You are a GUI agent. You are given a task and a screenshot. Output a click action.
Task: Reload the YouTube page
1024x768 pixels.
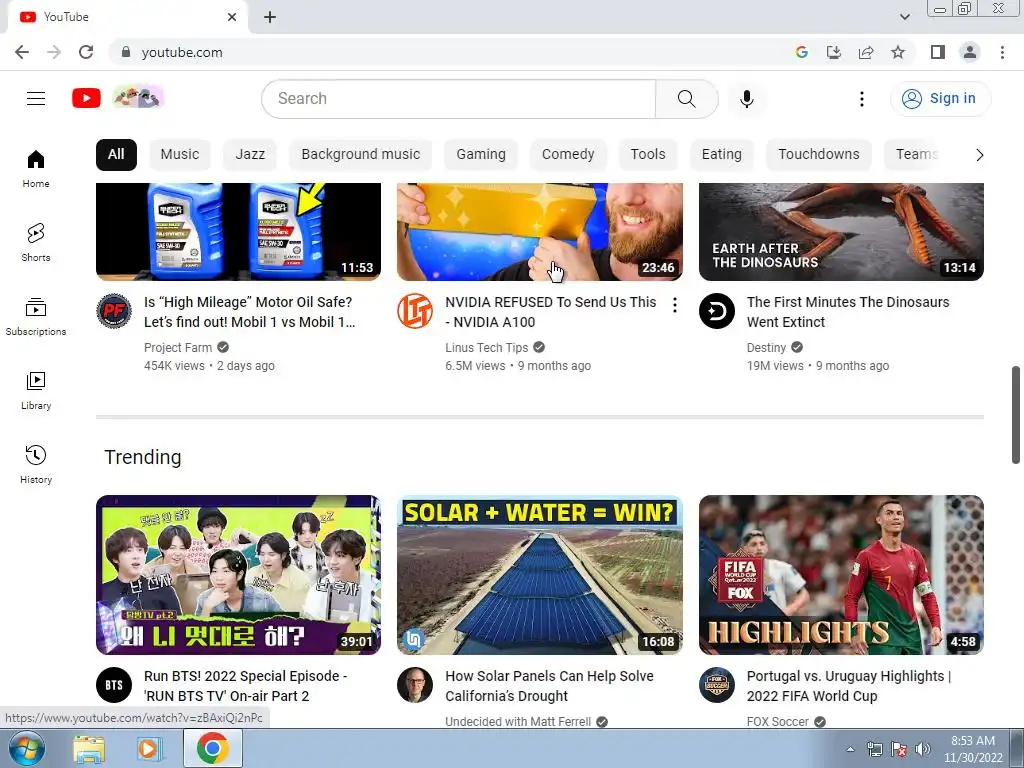(86, 52)
